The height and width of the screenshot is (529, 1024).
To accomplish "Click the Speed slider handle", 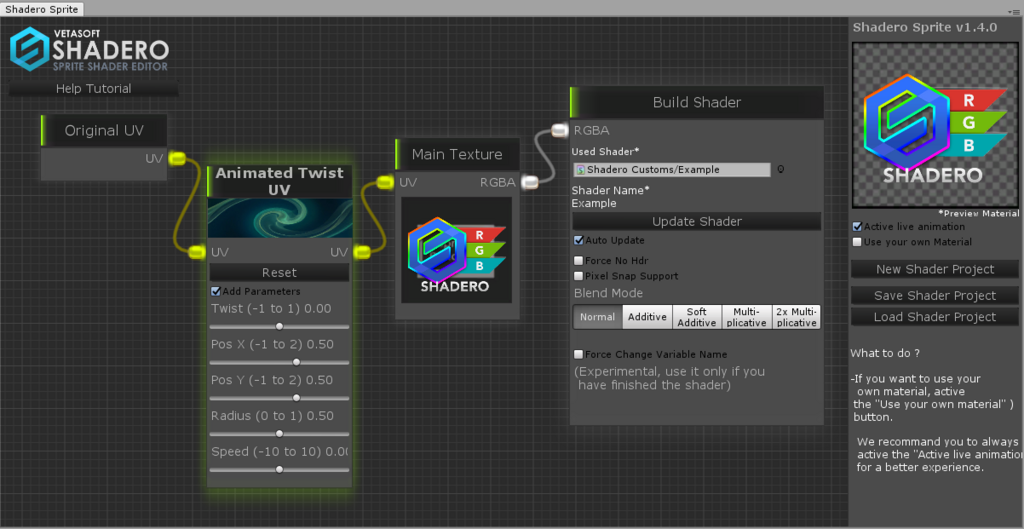I will pos(280,469).
